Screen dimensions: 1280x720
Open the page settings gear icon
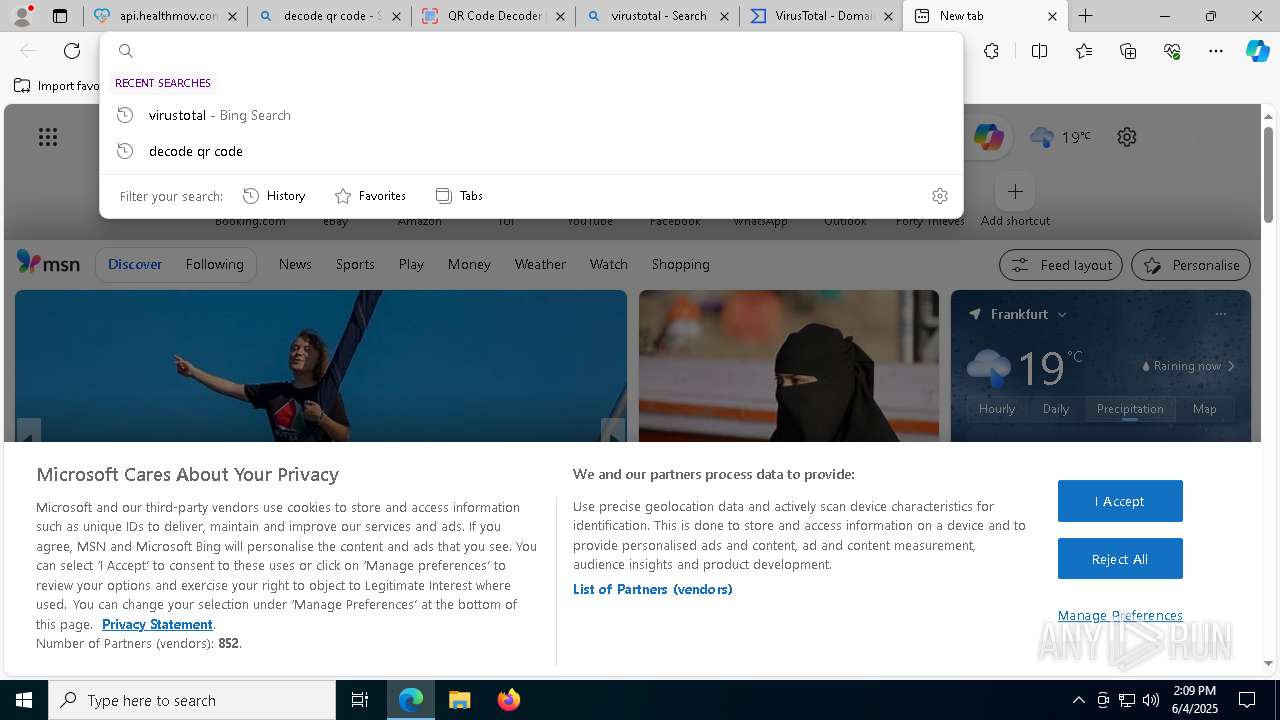click(1127, 137)
